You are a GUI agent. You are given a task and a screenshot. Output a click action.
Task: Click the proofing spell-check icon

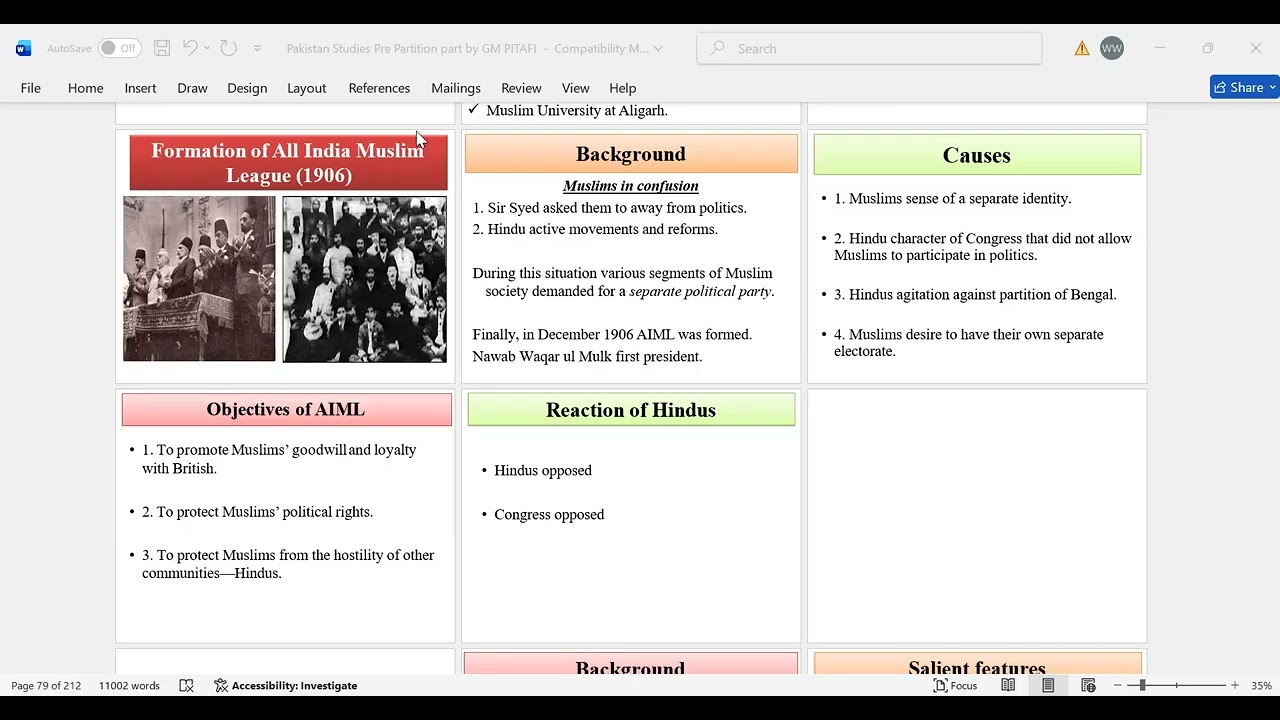186,685
